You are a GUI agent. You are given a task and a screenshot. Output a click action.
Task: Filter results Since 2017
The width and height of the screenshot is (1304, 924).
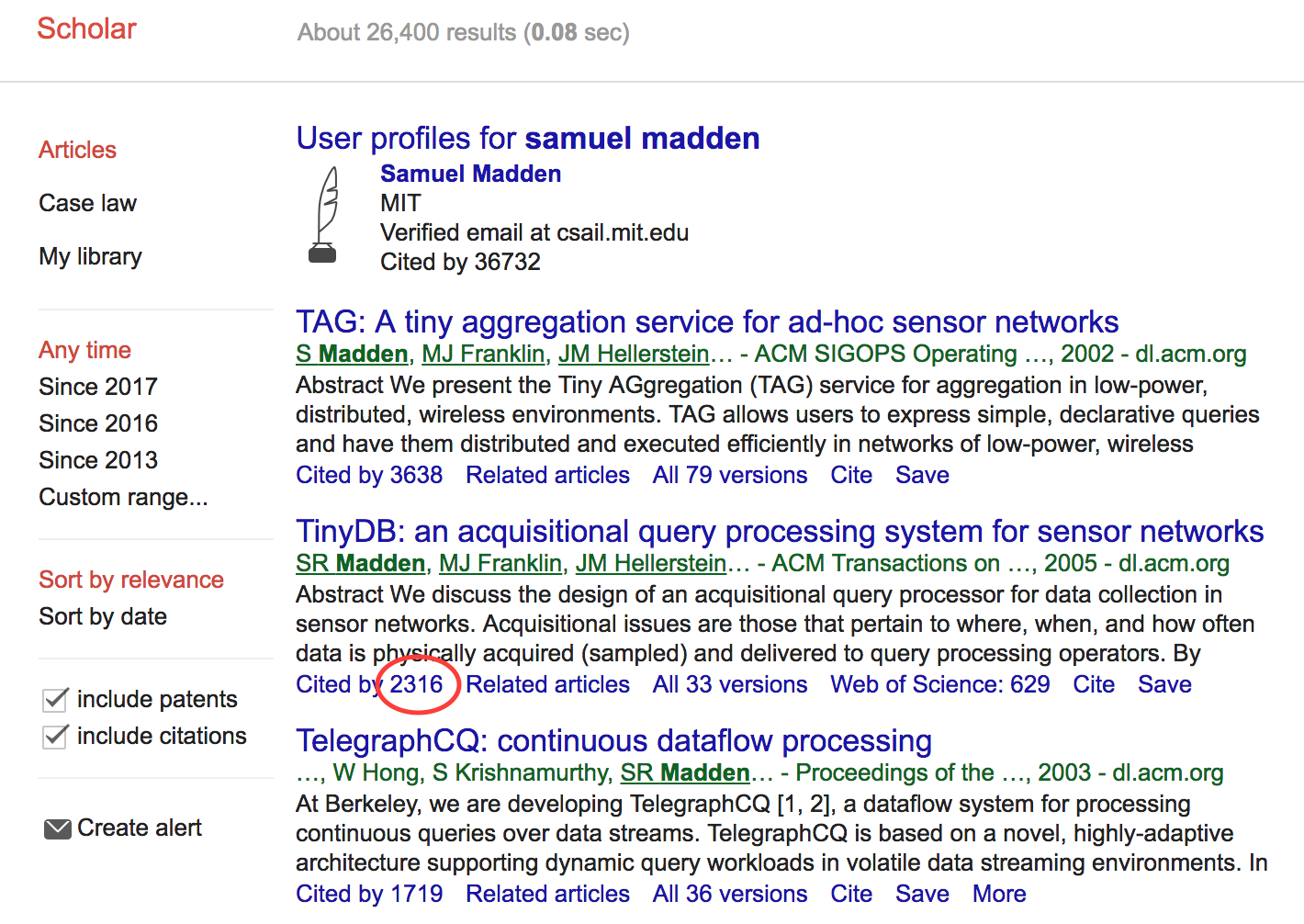coord(98,387)
